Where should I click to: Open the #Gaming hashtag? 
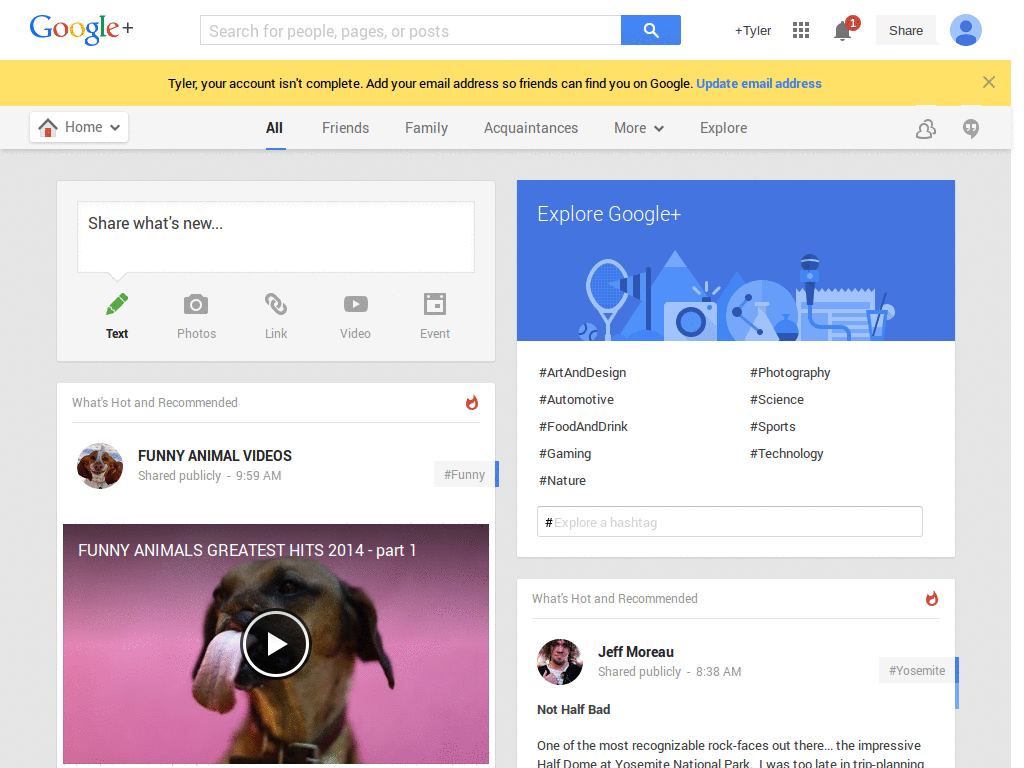[x=565, y=453]
